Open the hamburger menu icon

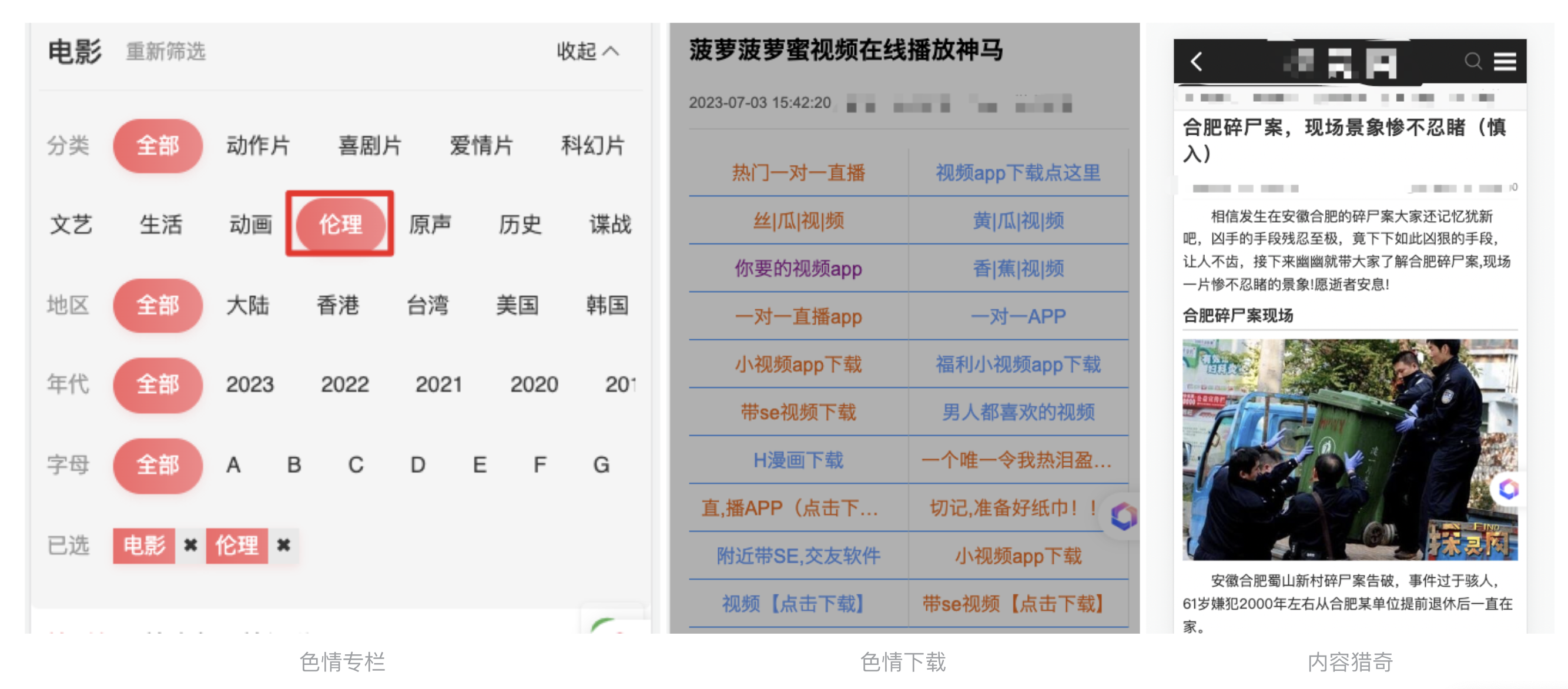1505,62
